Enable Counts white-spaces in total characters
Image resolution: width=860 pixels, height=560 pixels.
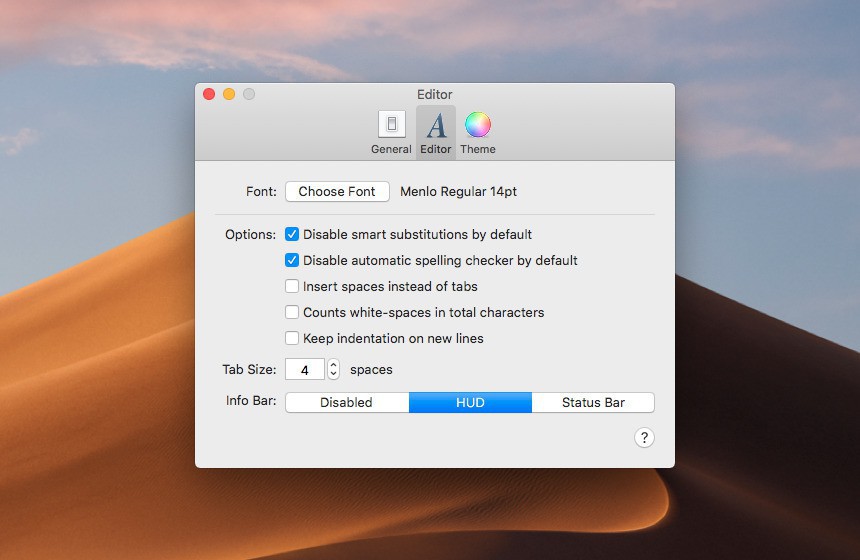click(x=292, y=312)
